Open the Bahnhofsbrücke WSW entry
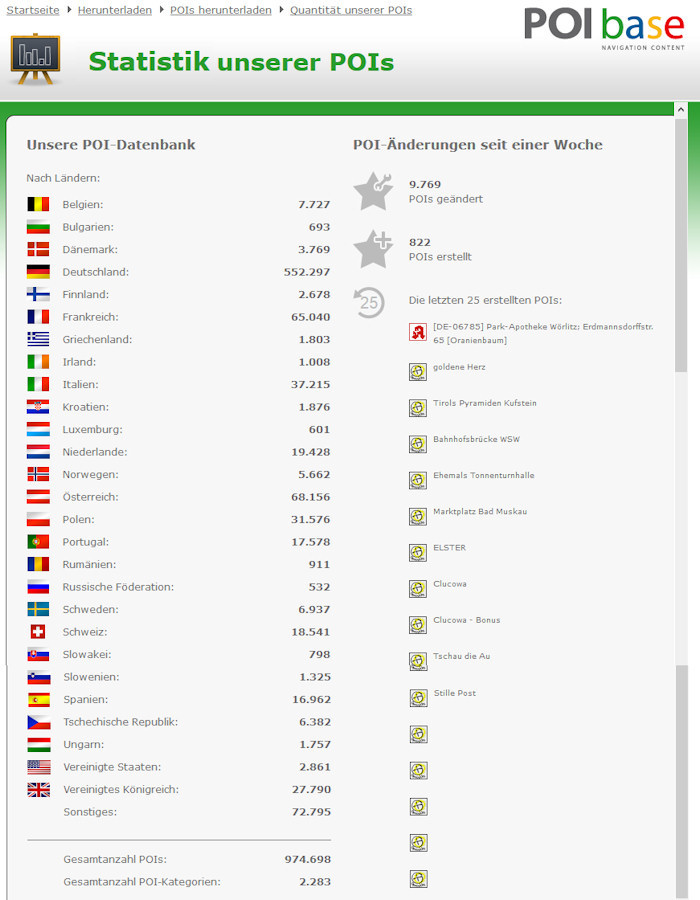 pyautogui.click(x=476, y=439)
